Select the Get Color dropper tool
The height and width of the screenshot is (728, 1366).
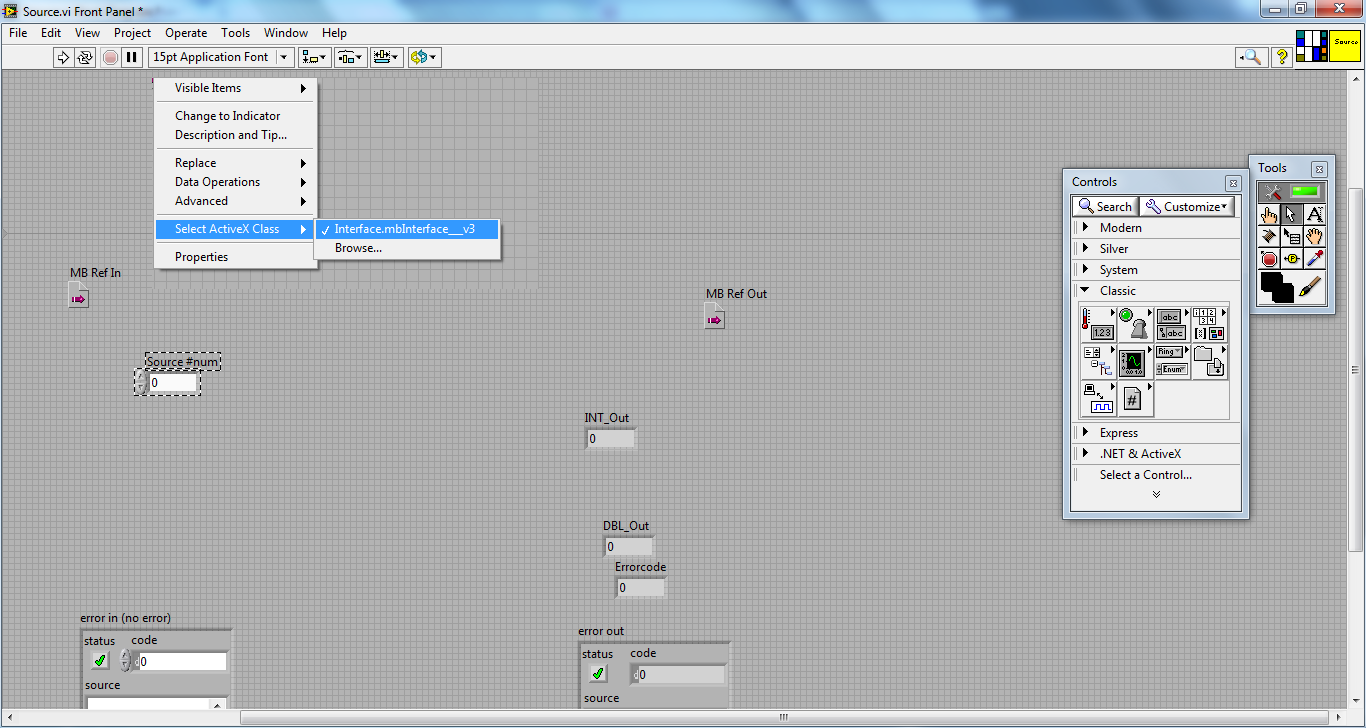coord(1315,259)
